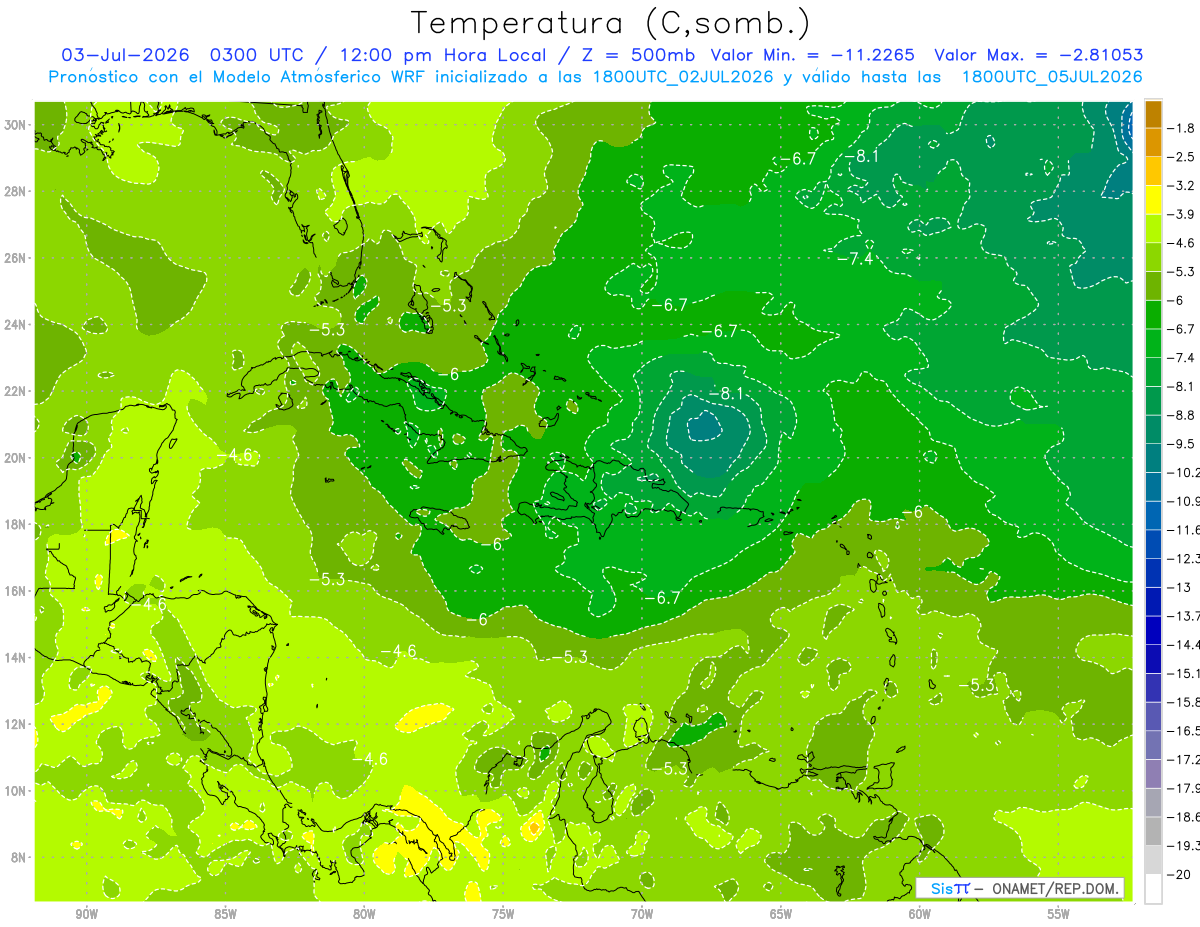Click the 26N latitude axis label

pyautogui.click(x=16, y=258)
